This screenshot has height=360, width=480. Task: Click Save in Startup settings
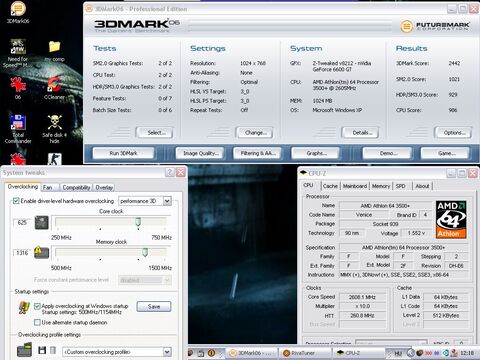pos(154,306)
